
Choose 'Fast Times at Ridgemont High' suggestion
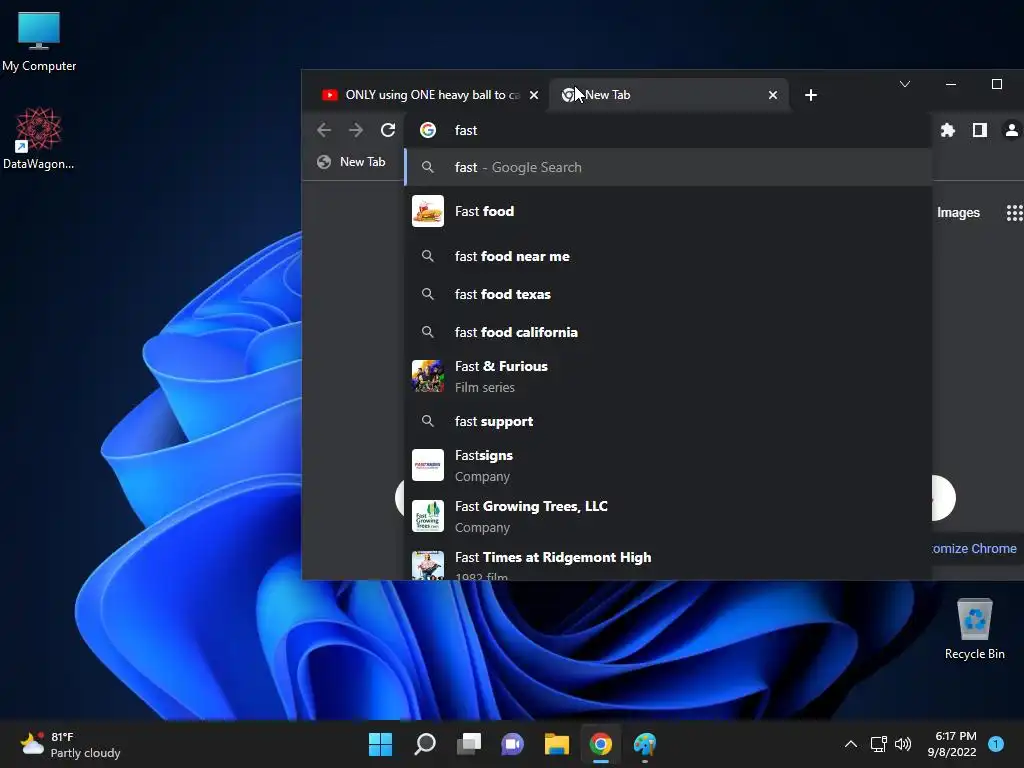(667, 562)
